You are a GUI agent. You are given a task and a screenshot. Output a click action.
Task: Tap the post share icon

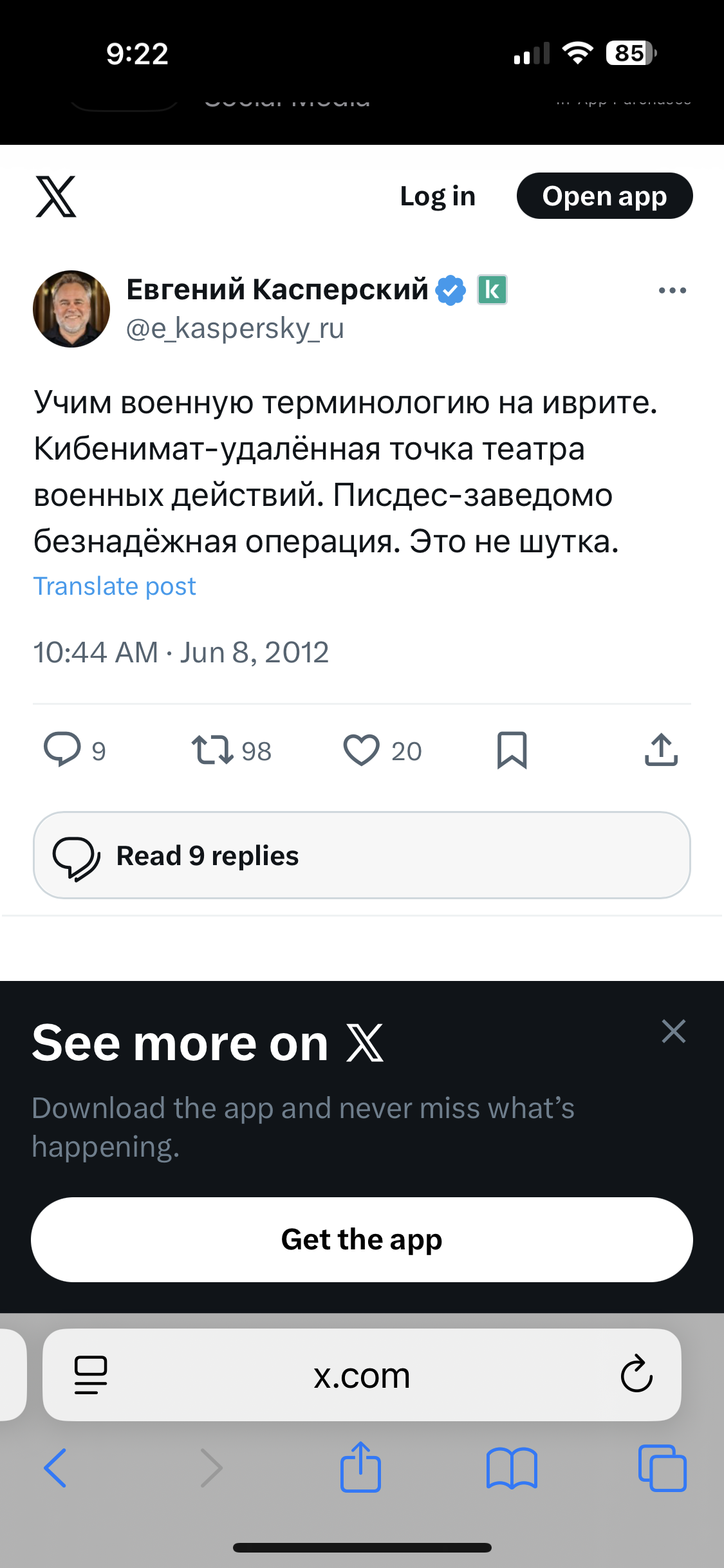[661, 750]
